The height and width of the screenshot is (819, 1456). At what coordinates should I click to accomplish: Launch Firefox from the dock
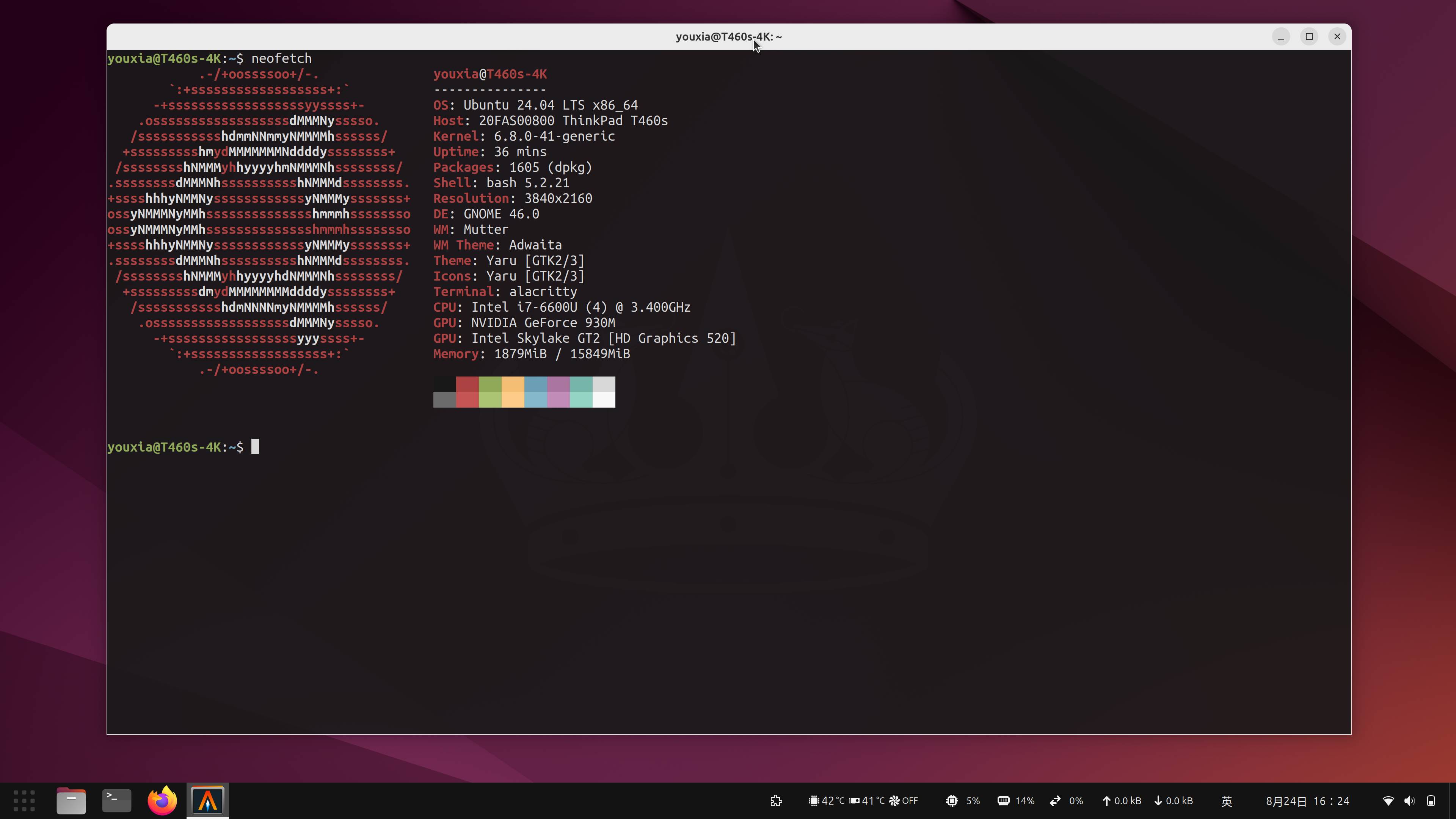pos(162,800)
